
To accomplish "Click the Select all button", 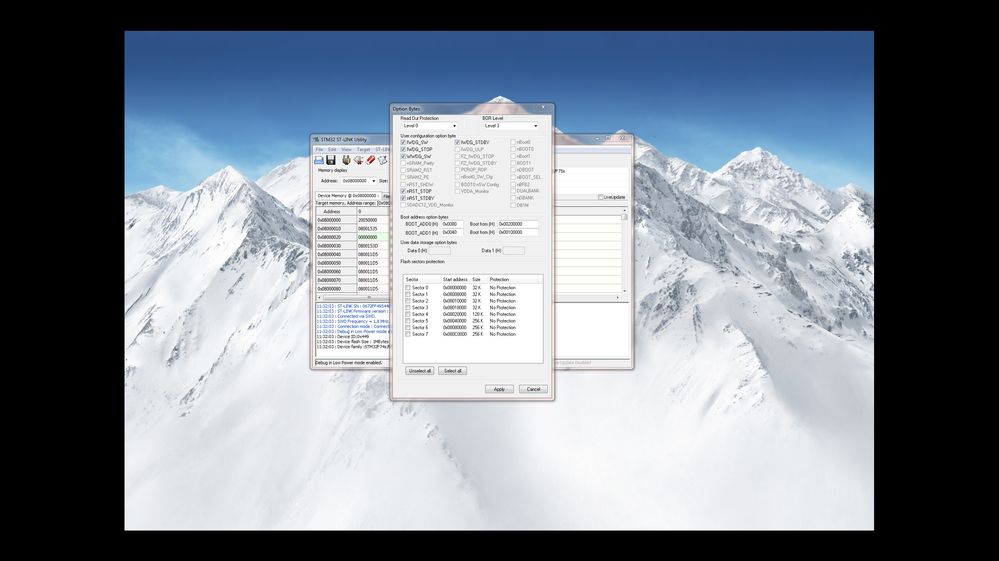I will click(x=453, y=371).
